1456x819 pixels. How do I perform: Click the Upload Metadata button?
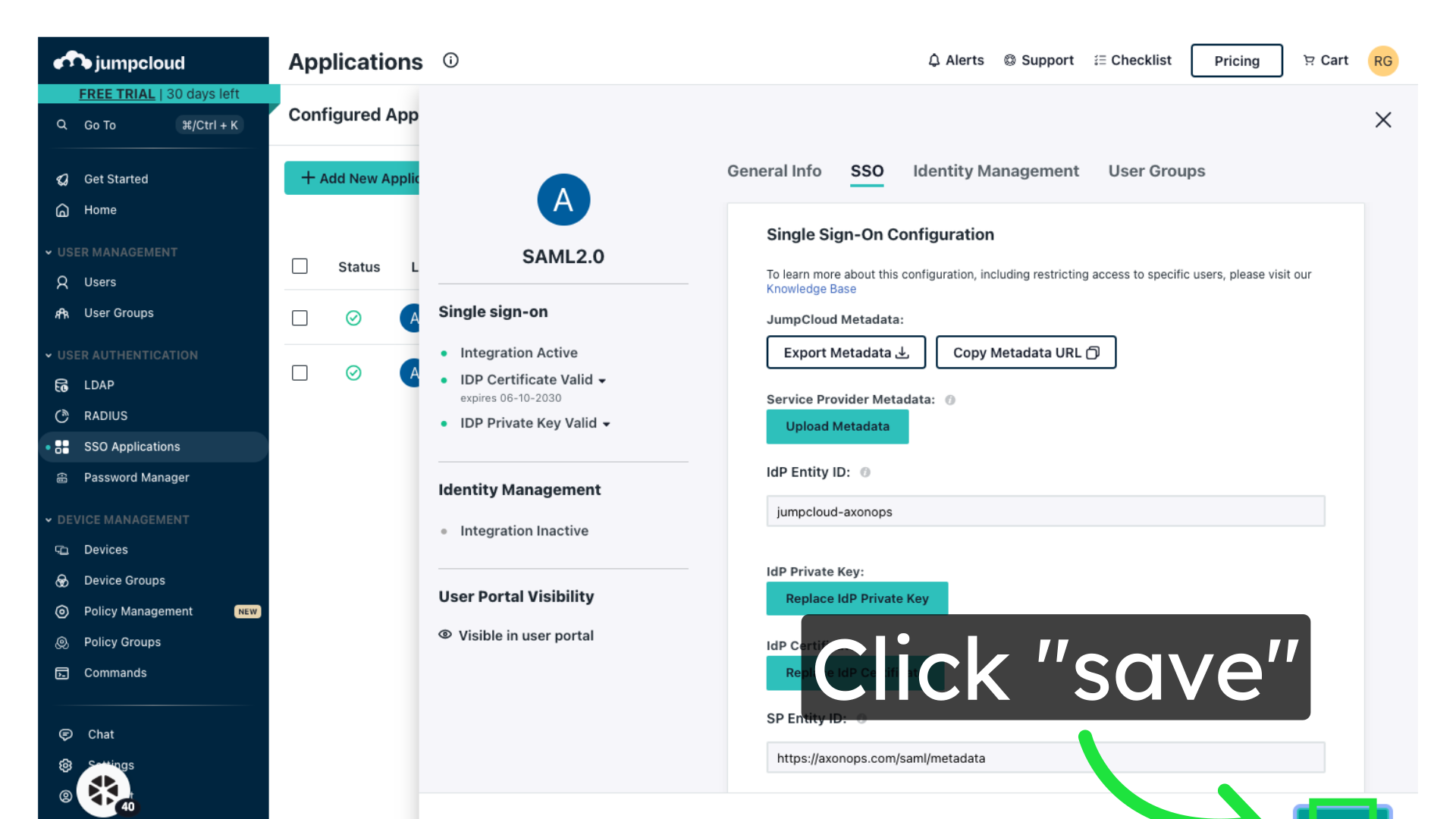click(x=837, y=427)
